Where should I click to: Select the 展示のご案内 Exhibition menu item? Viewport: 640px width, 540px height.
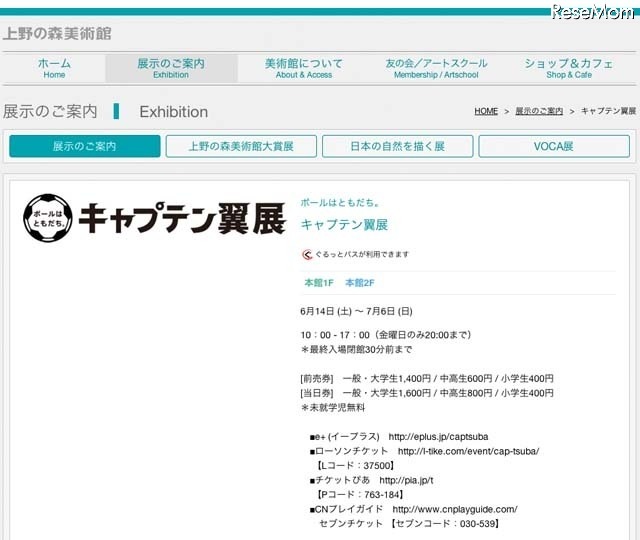[171, 68]
